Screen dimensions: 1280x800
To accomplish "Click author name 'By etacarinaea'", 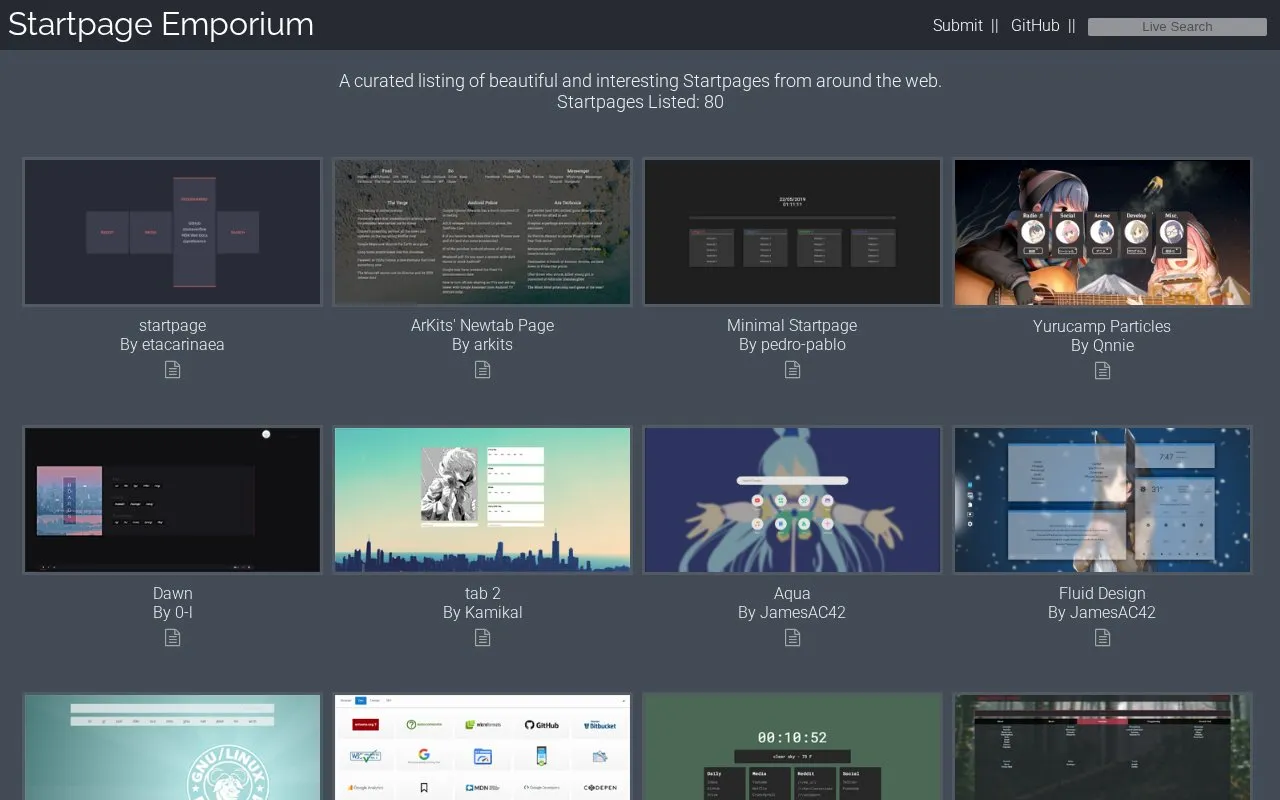I will coord(172,344).
